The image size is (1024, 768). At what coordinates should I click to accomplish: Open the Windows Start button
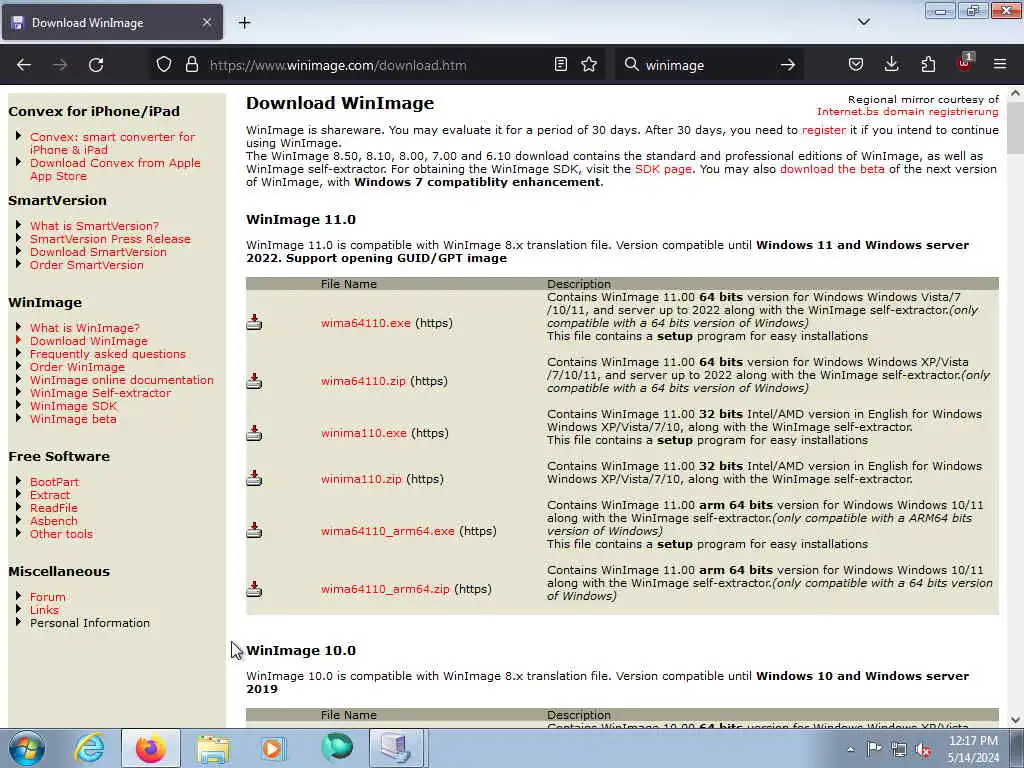pos(27,748)
